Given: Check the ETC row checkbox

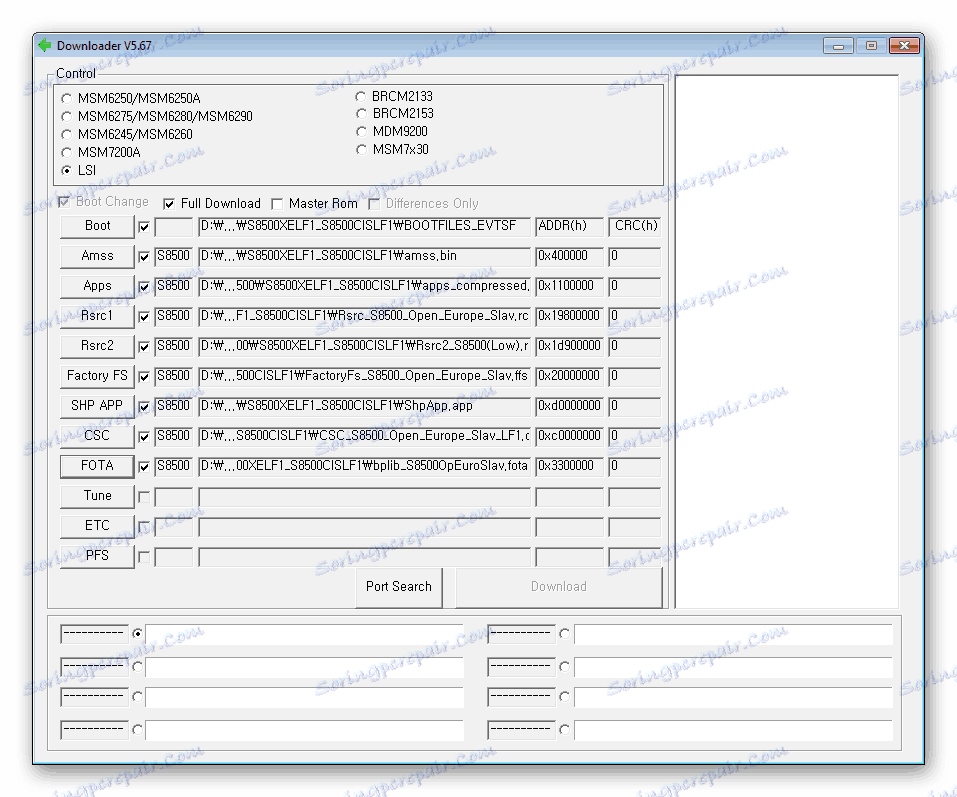Looking at the screenshot, I should [144, 527].
